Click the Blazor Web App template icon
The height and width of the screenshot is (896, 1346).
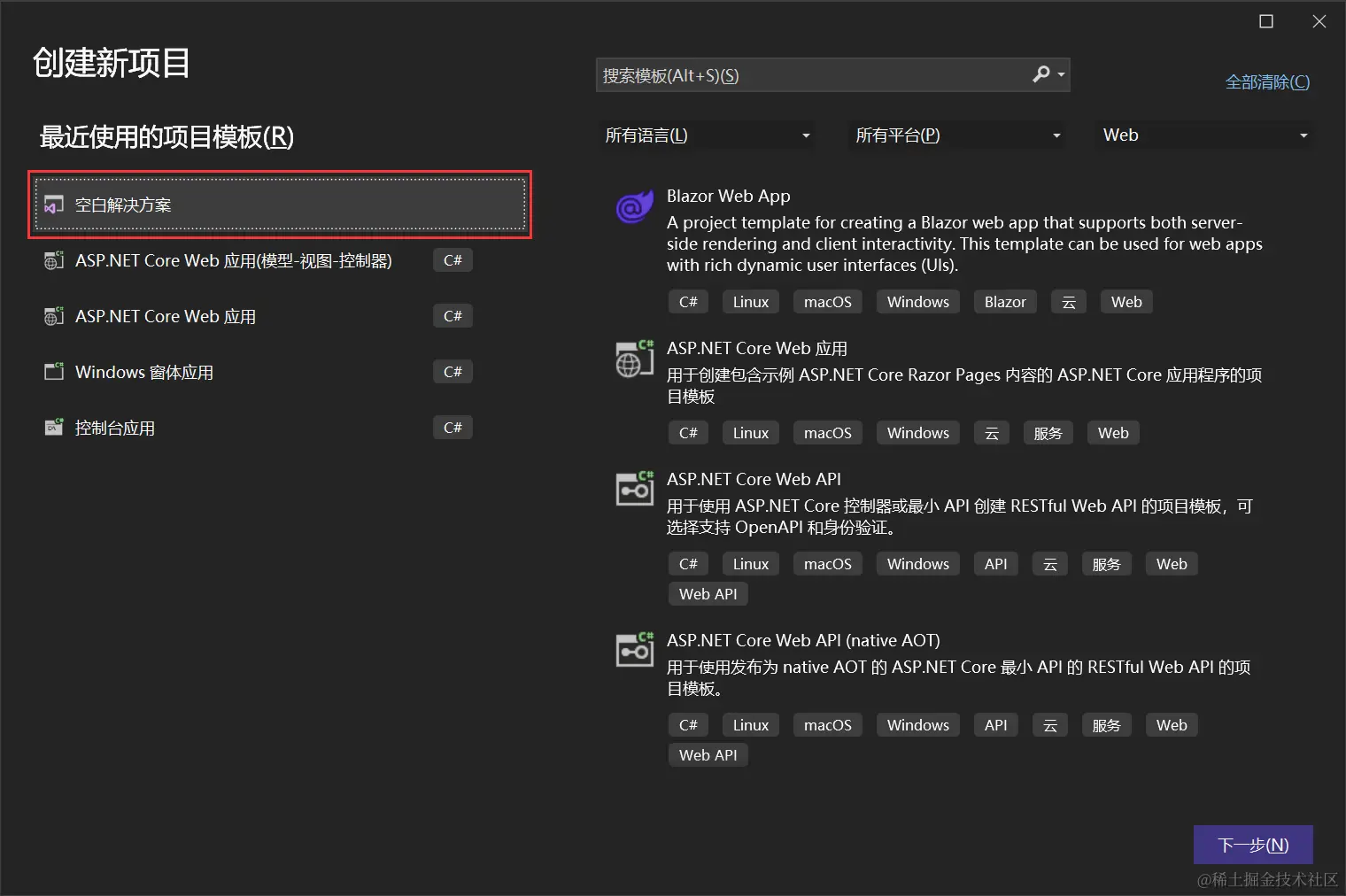(634, 208)
